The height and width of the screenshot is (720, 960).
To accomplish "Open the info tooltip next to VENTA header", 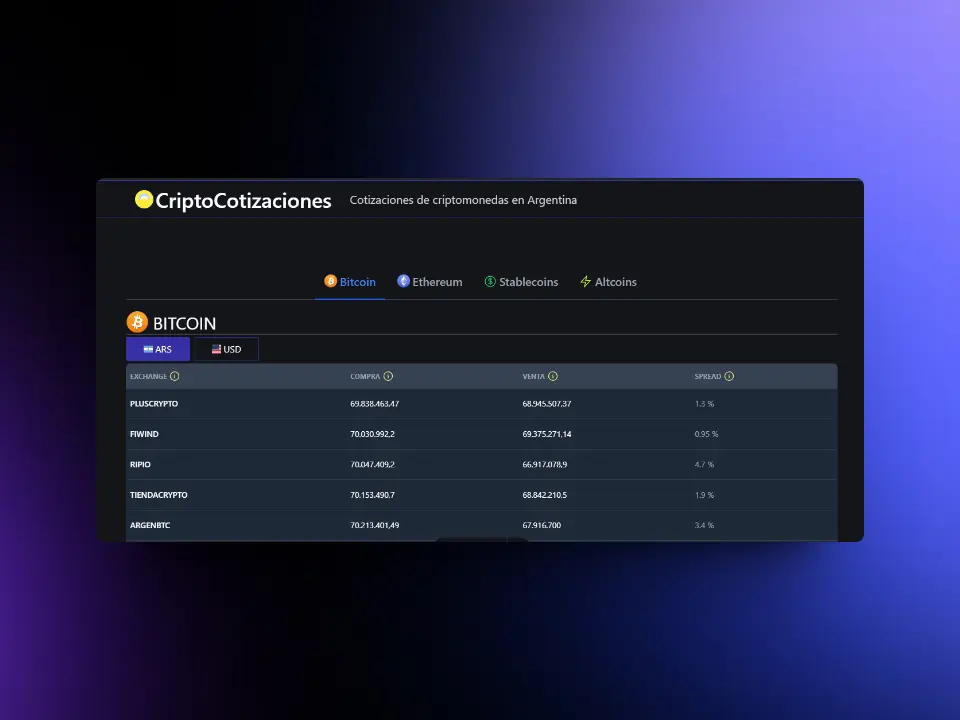I will tap(553, 376).
